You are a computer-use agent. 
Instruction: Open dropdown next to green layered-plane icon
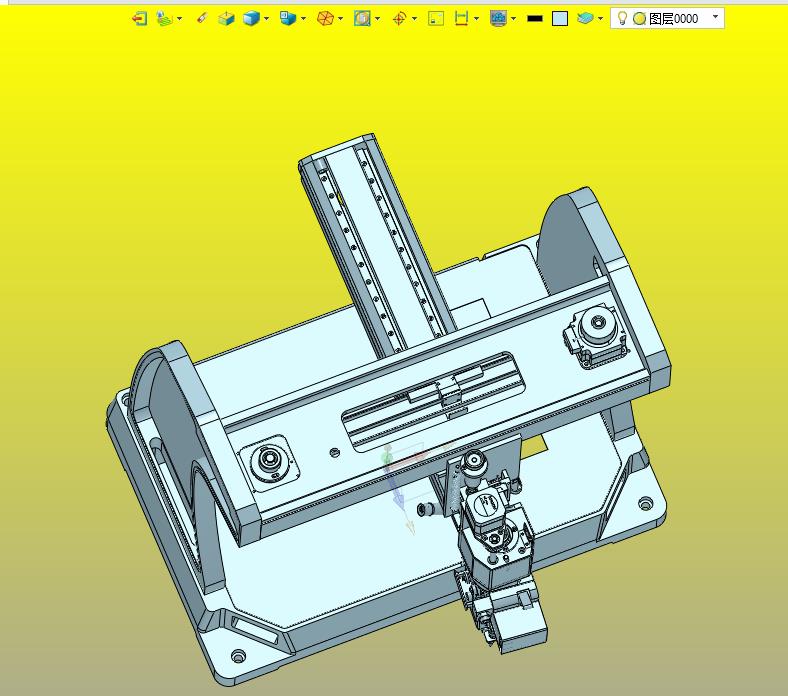click(x=179, y=19)
